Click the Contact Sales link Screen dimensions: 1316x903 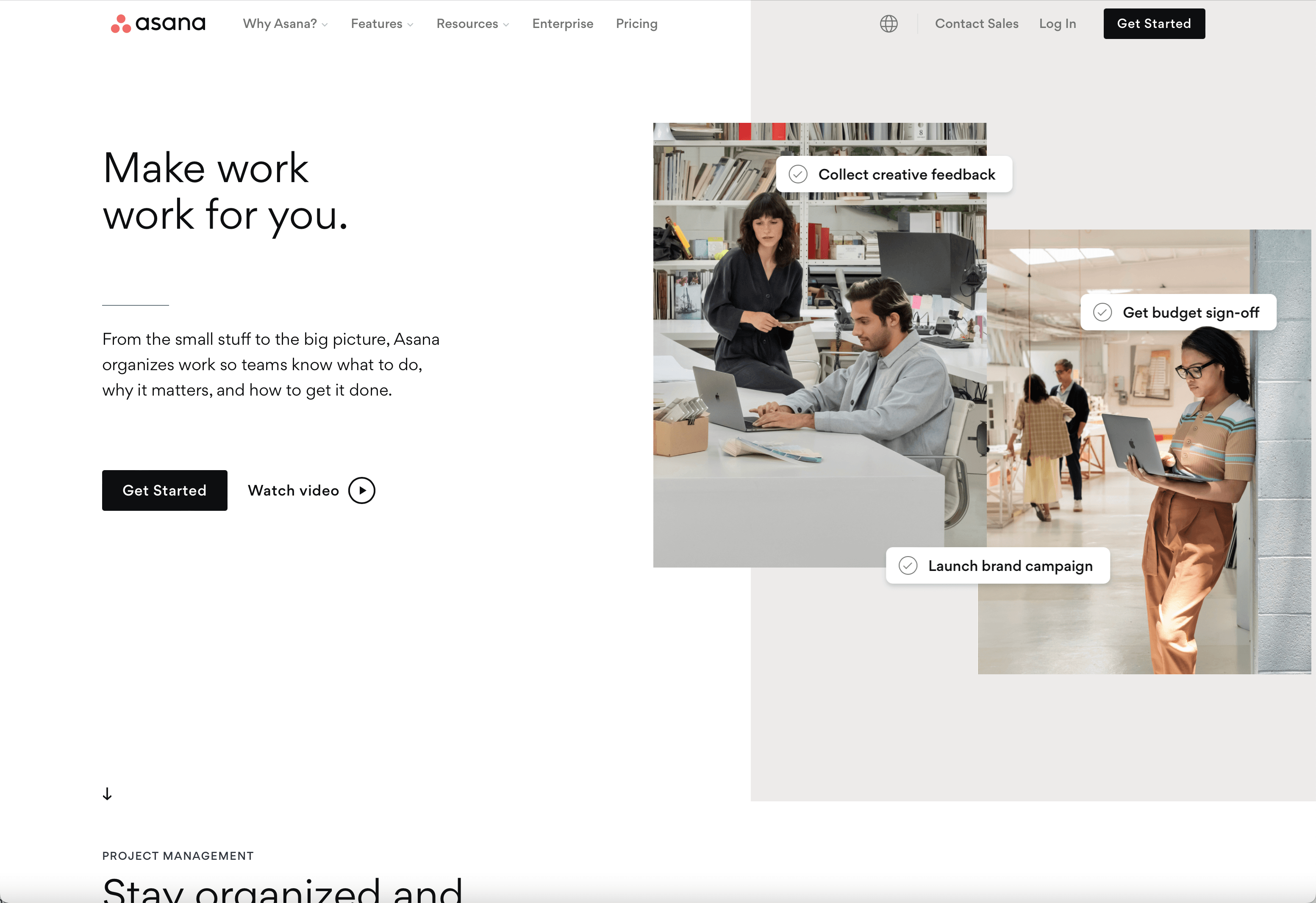point(976,24)
